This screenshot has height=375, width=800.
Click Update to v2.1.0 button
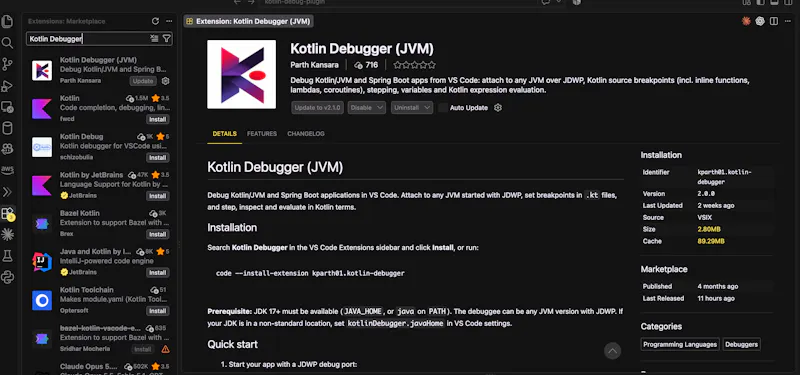pyautogui.click(x=317, y=108)
